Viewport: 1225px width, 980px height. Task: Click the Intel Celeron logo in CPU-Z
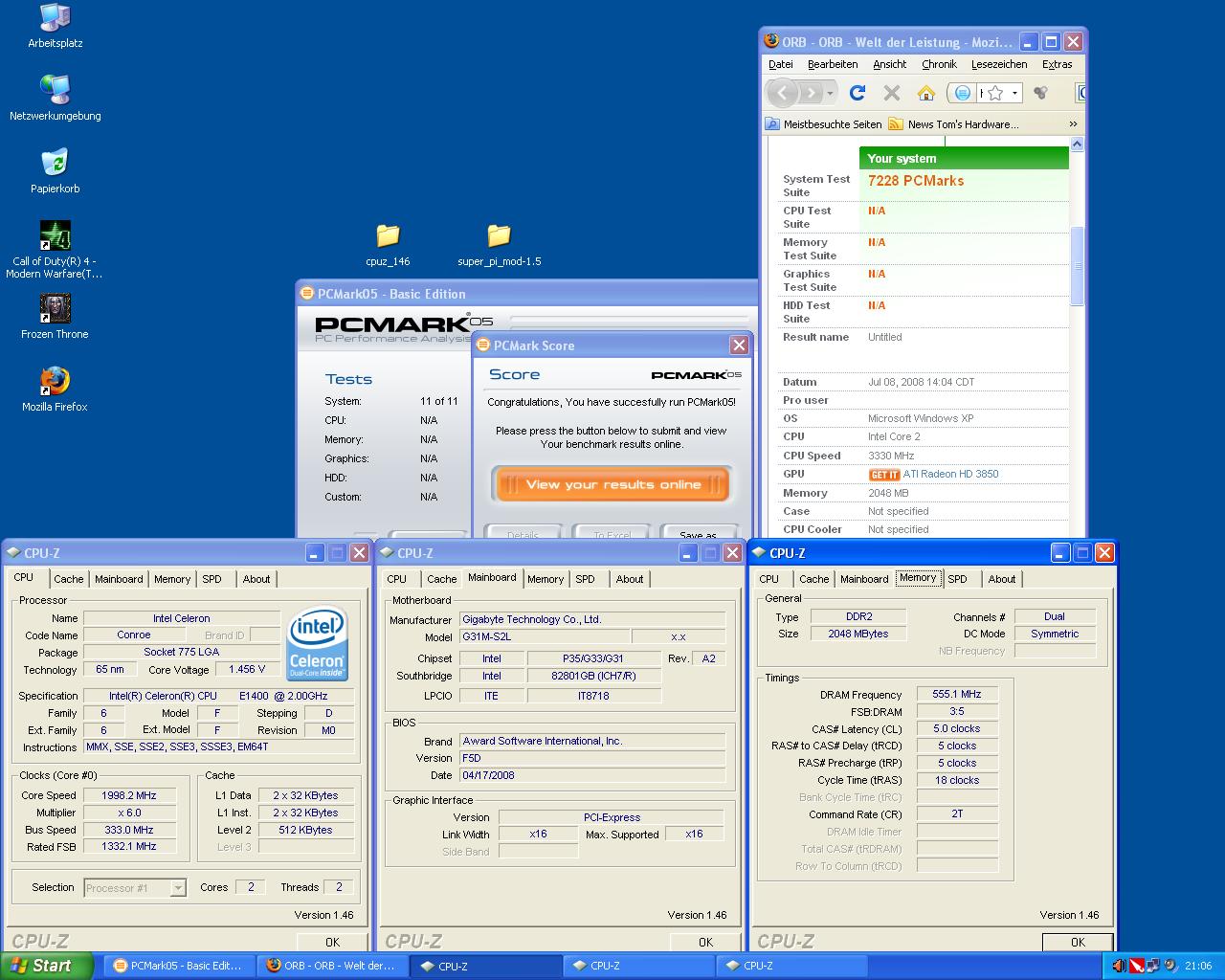318,642
